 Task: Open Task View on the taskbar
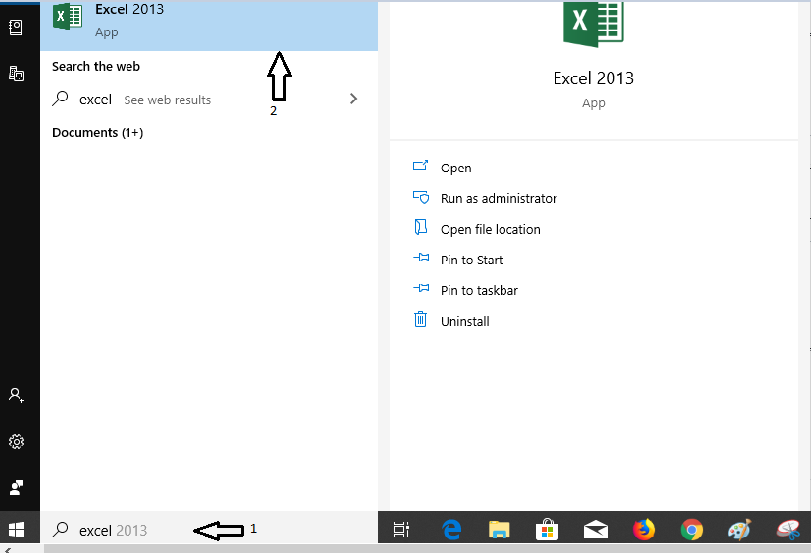click(401, 529)
